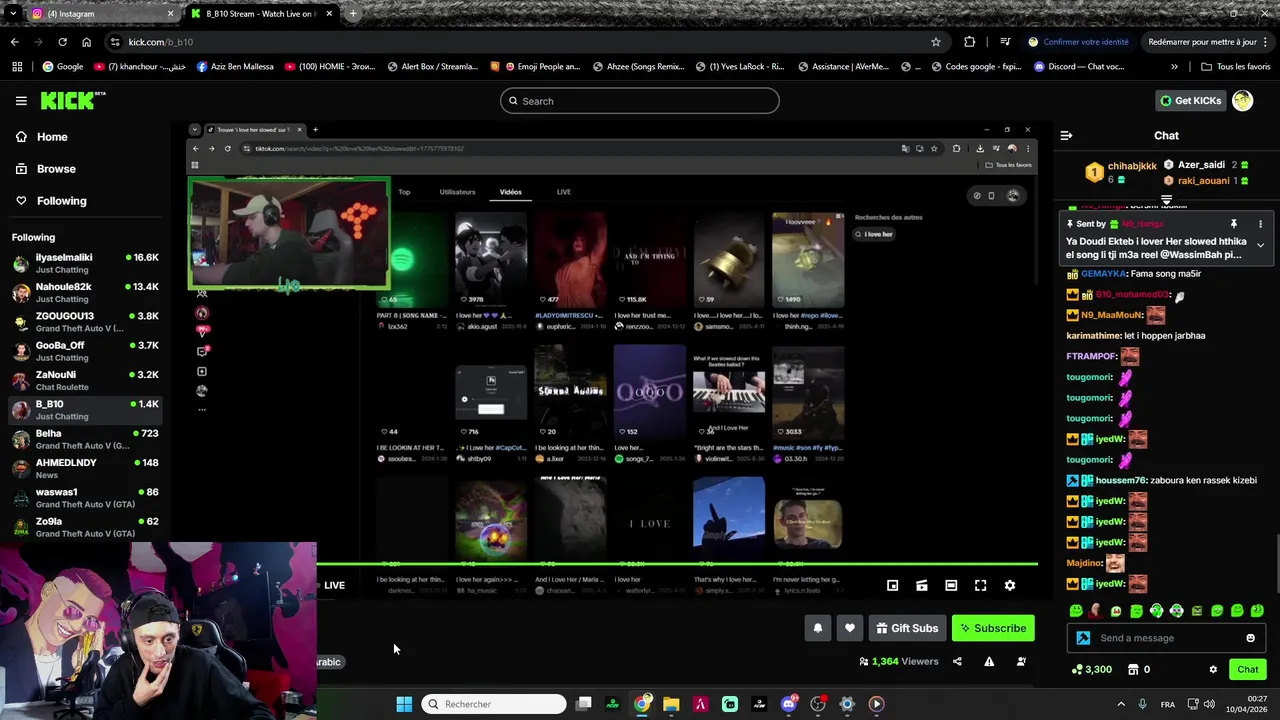Open the Belha channel
This screenshot has height=720, width=1280.
point(85,439)
